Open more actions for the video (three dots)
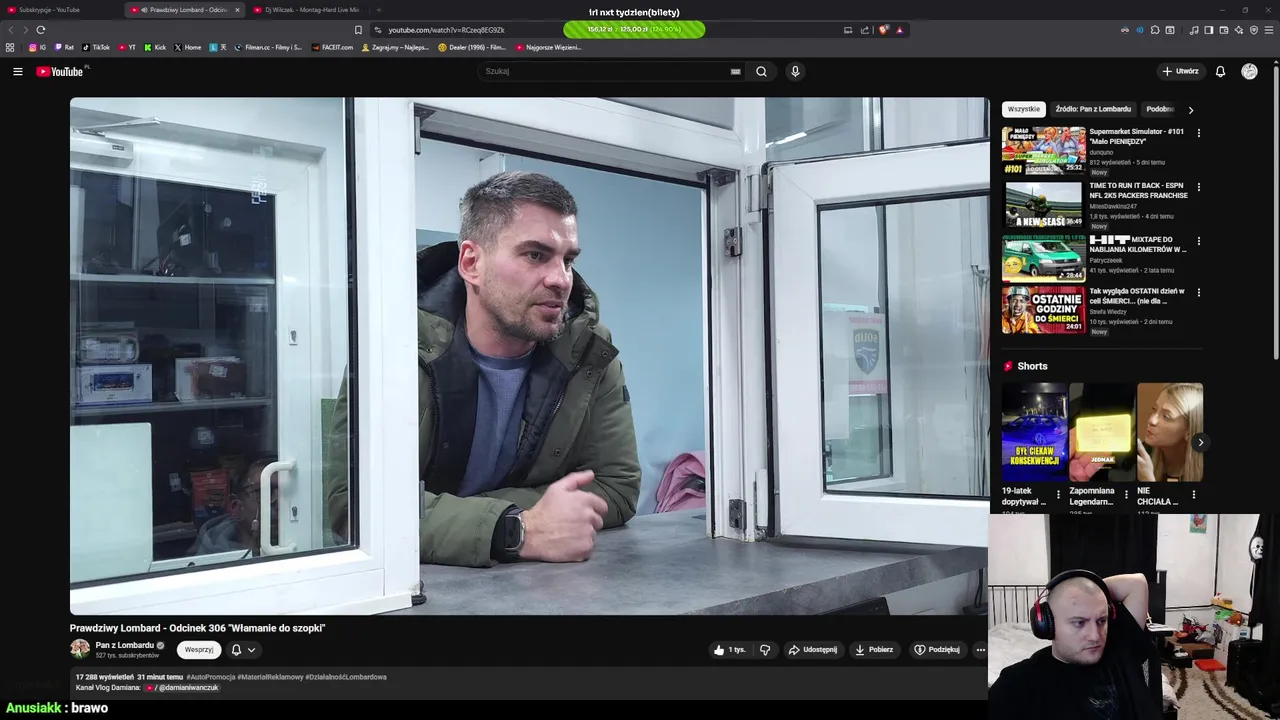The width and height of the screenshot is (1280, 720). point(980,649)
